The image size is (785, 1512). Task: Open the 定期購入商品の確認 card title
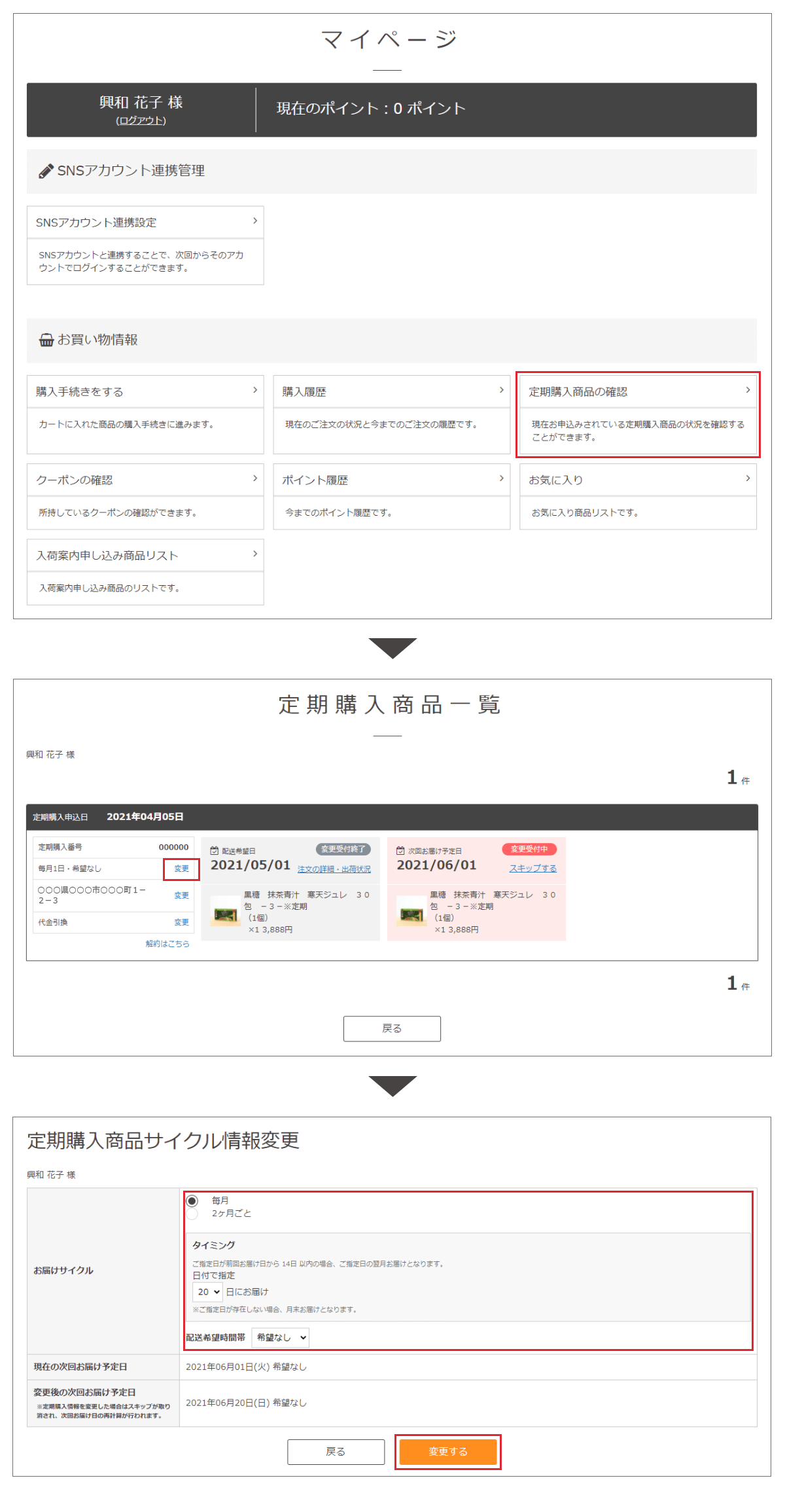[x=578, y=391]
